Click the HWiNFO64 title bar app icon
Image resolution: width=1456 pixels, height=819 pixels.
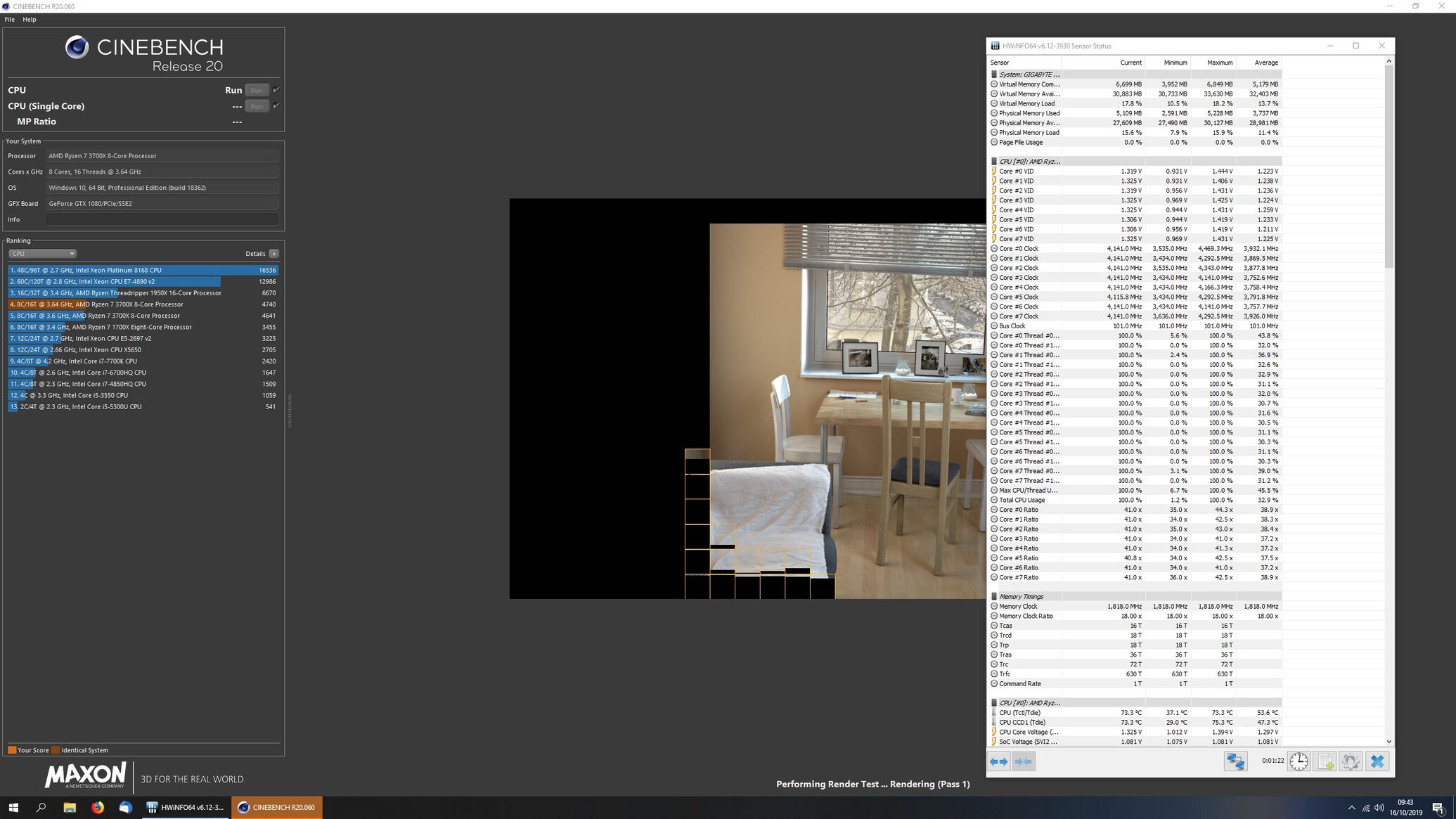[995, 46]
